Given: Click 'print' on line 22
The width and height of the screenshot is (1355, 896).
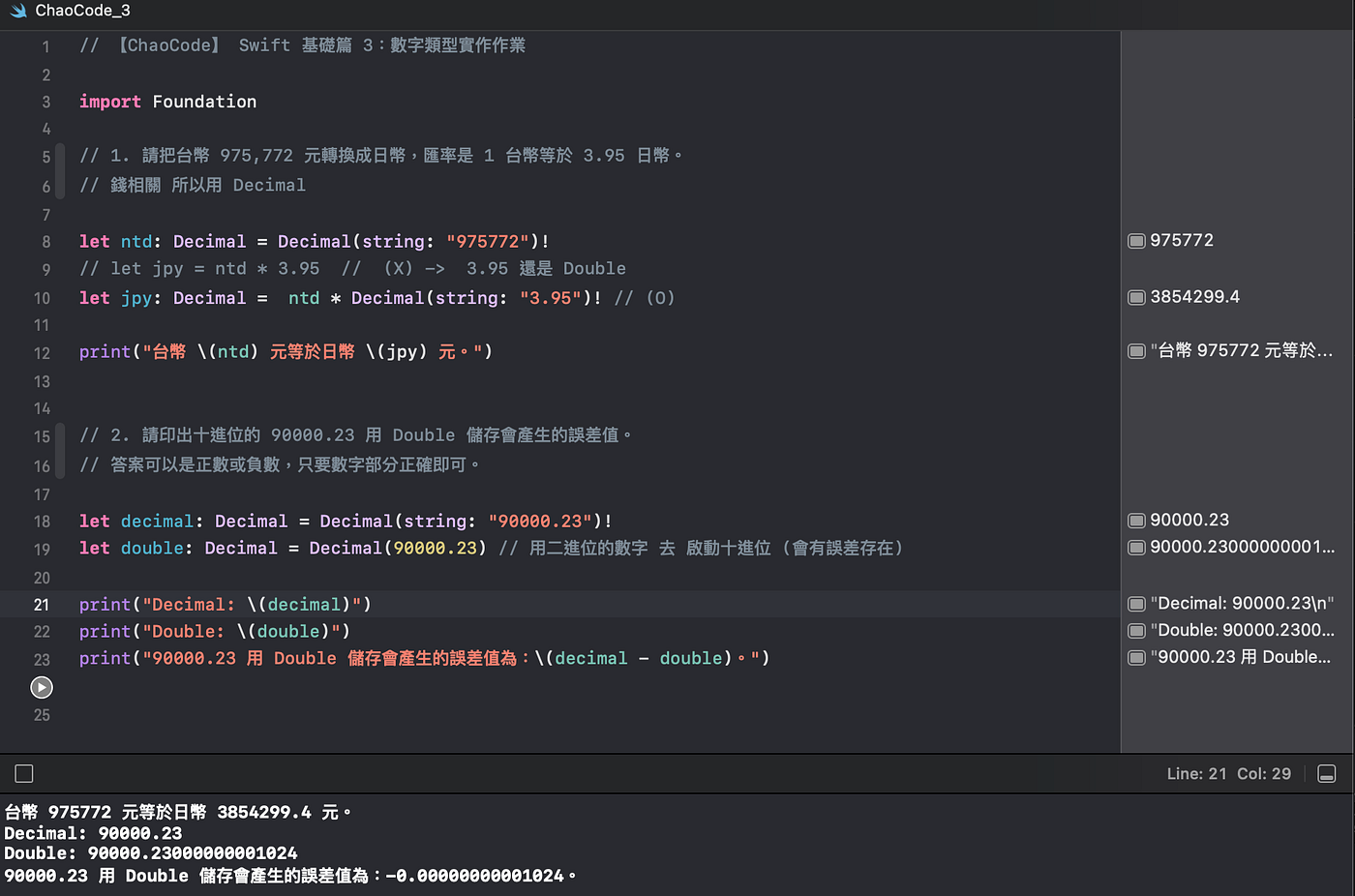Looking at the screenshot, I should pyautogui.click(x=105, y=631).
